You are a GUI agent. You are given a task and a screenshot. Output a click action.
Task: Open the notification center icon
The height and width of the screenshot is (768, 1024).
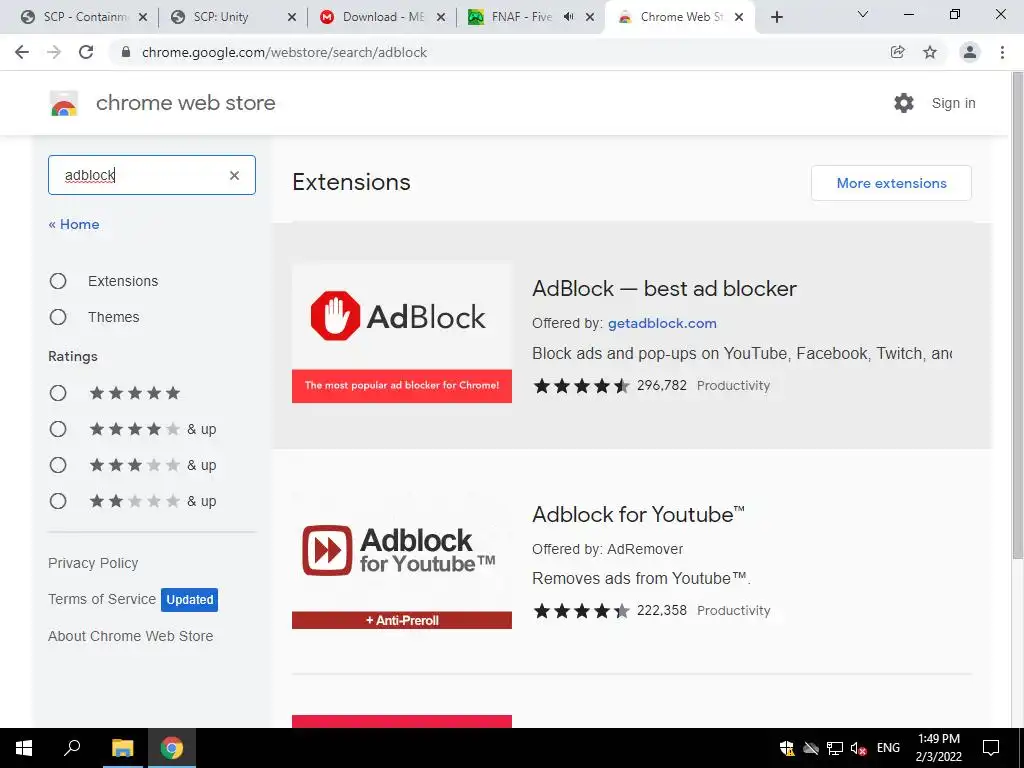point(991,748)
